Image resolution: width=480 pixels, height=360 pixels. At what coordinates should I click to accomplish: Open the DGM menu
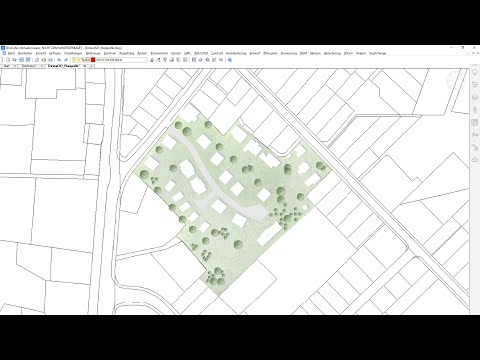pyautogui.click(x=303, y=53)
